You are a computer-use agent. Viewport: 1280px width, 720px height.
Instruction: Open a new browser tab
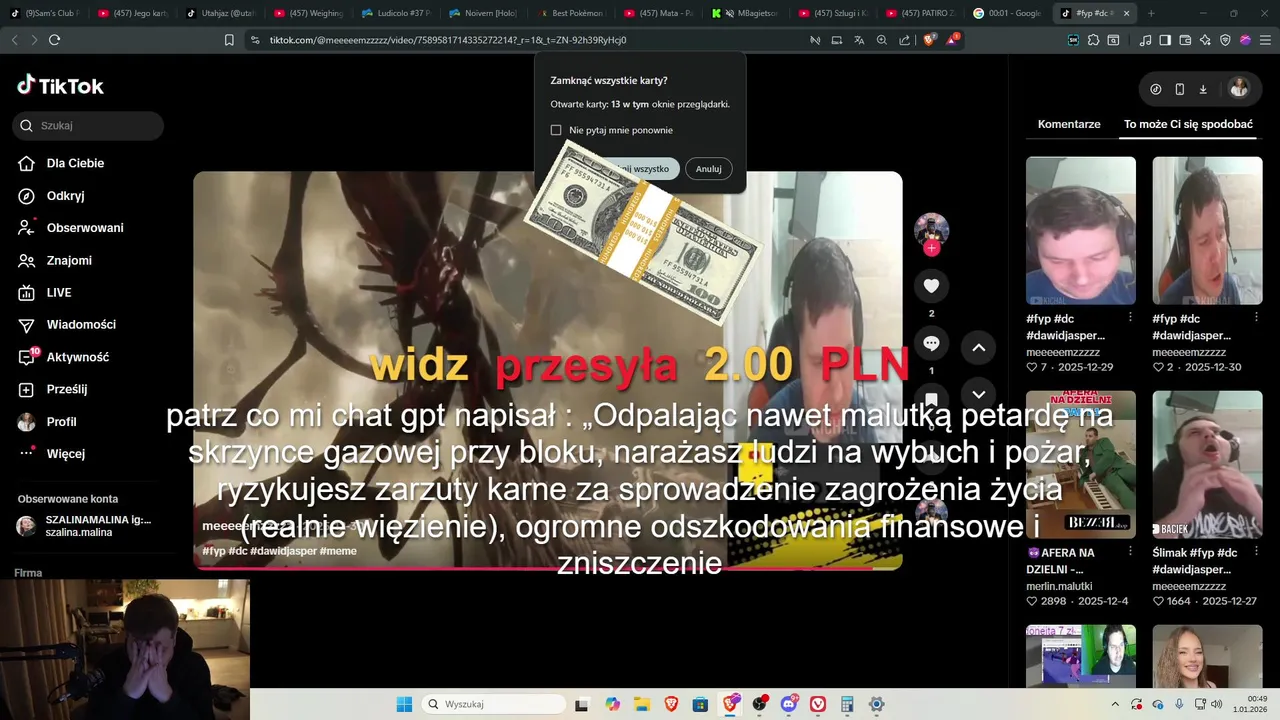click(1151, 13)
